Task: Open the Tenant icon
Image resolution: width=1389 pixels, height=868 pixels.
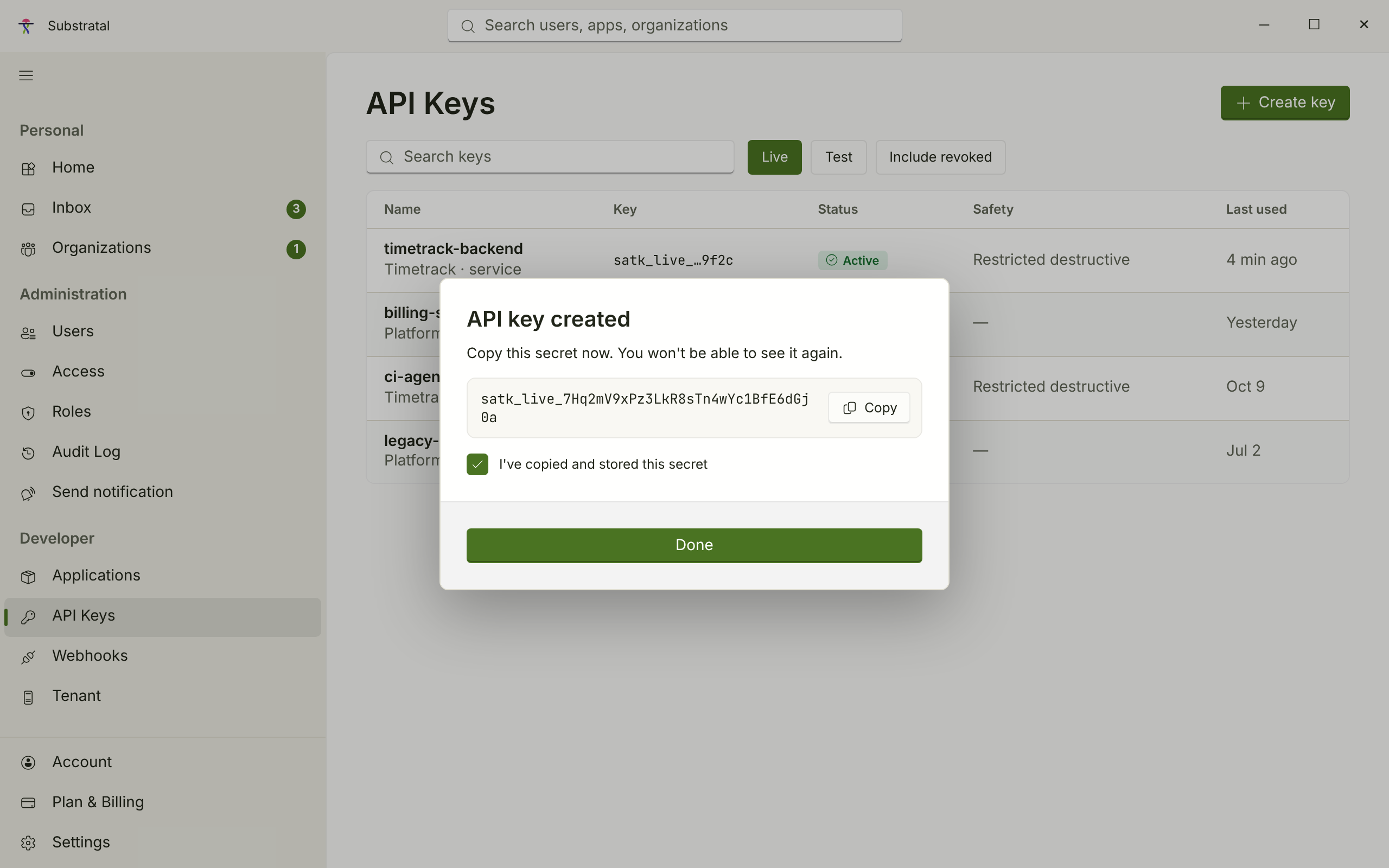Action: (x=28, y=697)
